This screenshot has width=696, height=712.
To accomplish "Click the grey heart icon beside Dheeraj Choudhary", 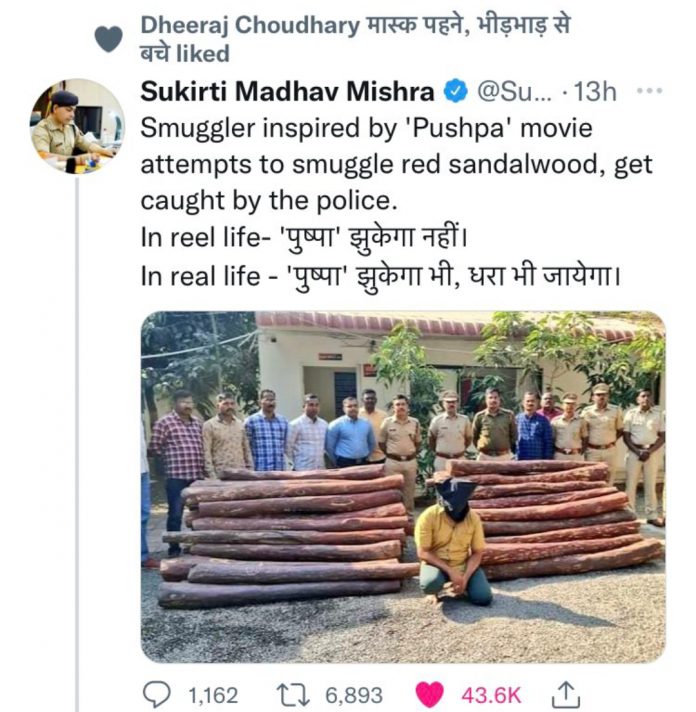I will 108,38.
